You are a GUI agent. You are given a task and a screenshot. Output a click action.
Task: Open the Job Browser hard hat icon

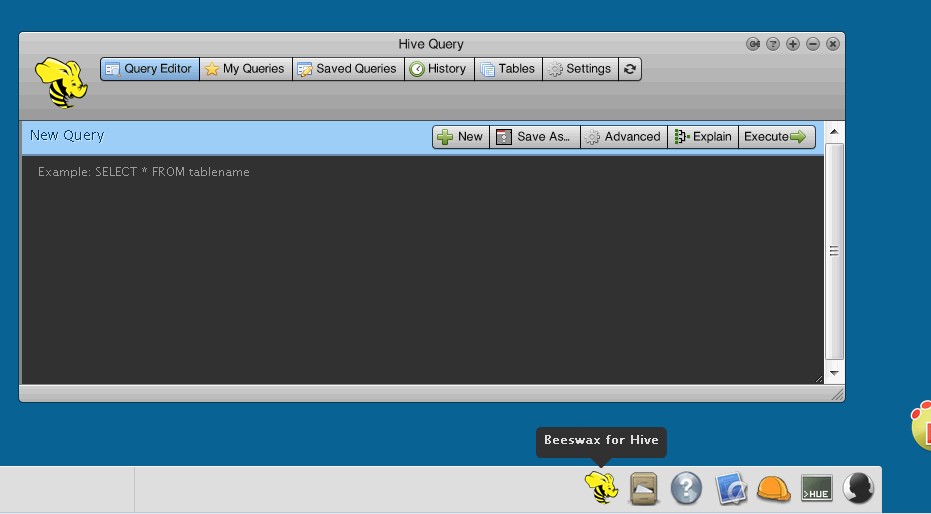[774, 489]
